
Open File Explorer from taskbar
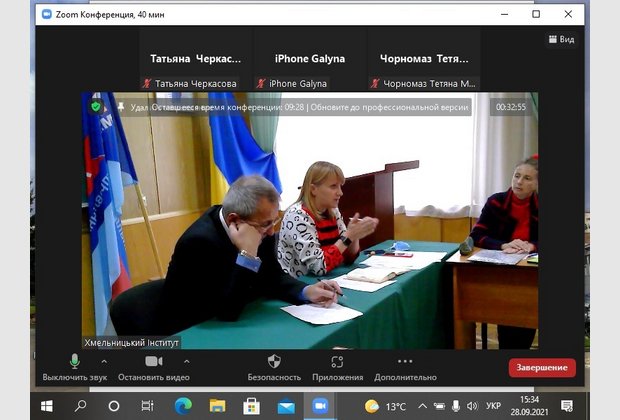pyautogui.click(x=217, y=406)
